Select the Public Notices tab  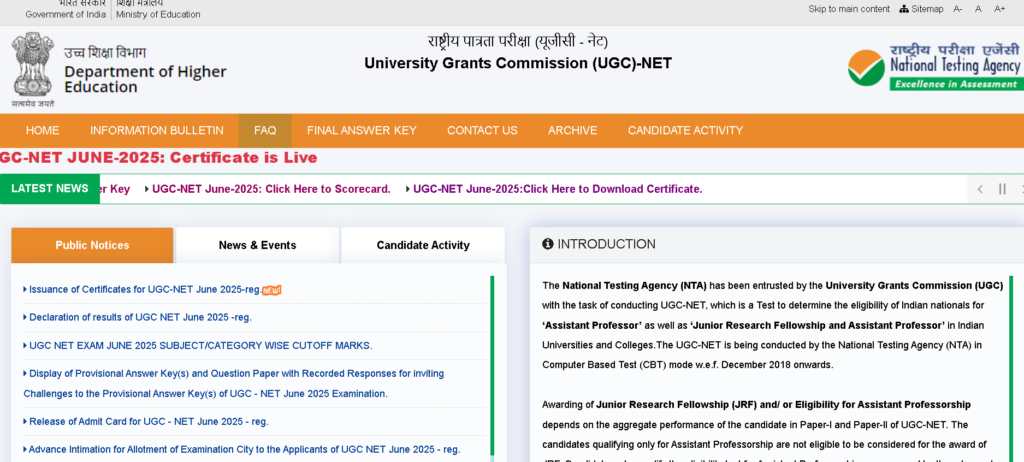[x=92, y=245]
